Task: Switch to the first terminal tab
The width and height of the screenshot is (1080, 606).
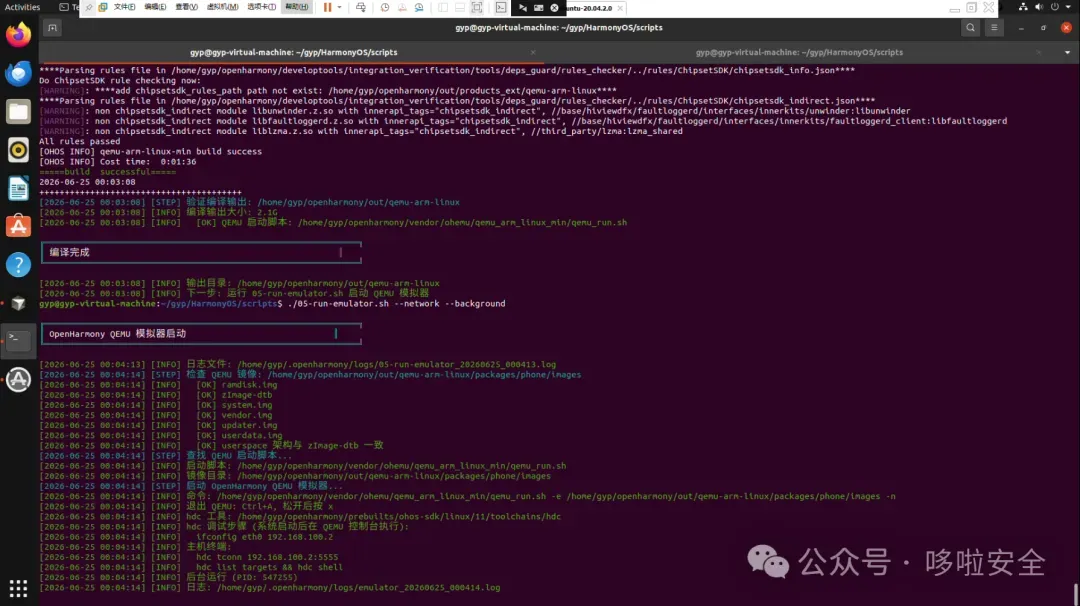Action: point(293,52)
